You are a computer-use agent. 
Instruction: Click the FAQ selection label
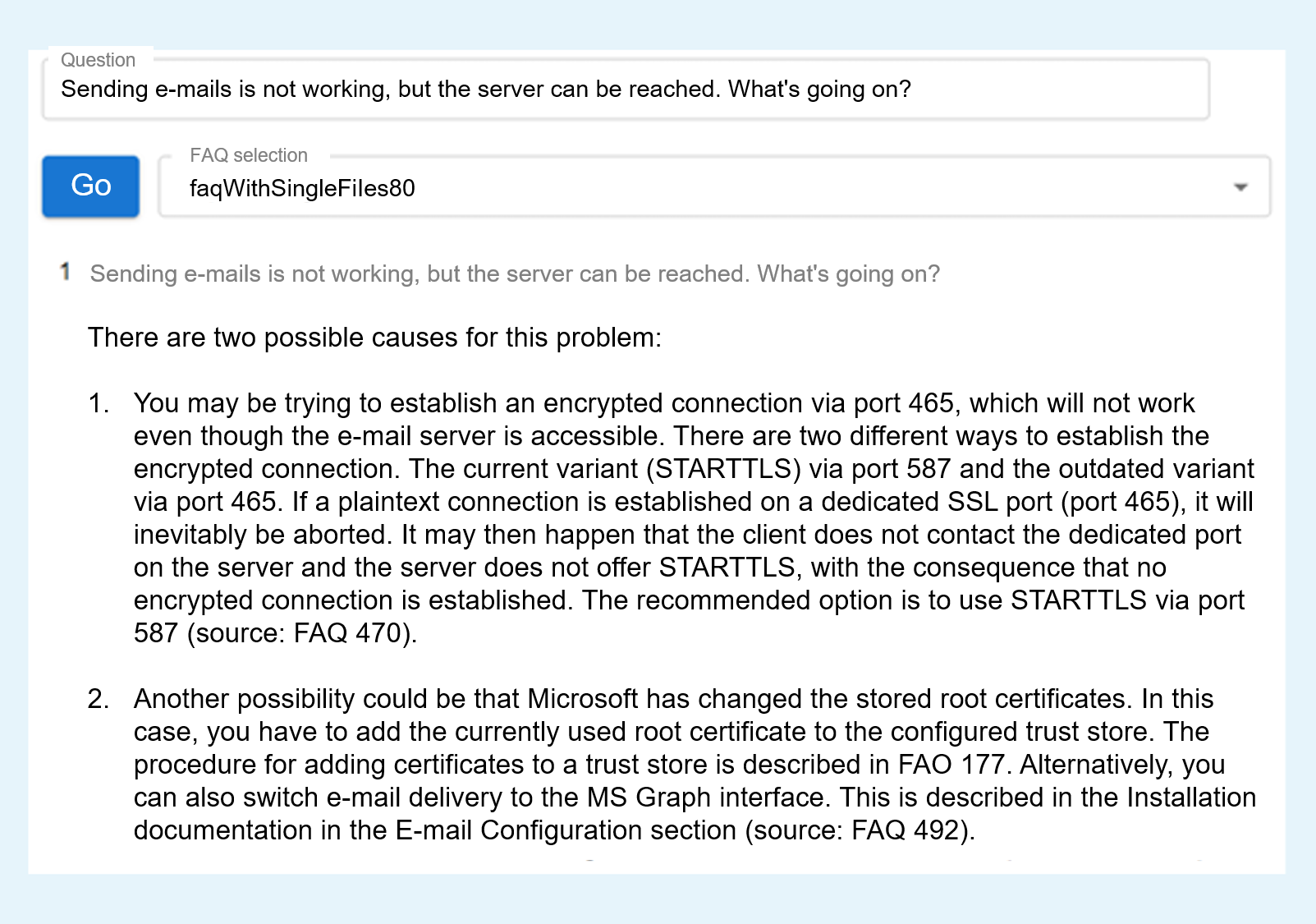tap(249, 155)
